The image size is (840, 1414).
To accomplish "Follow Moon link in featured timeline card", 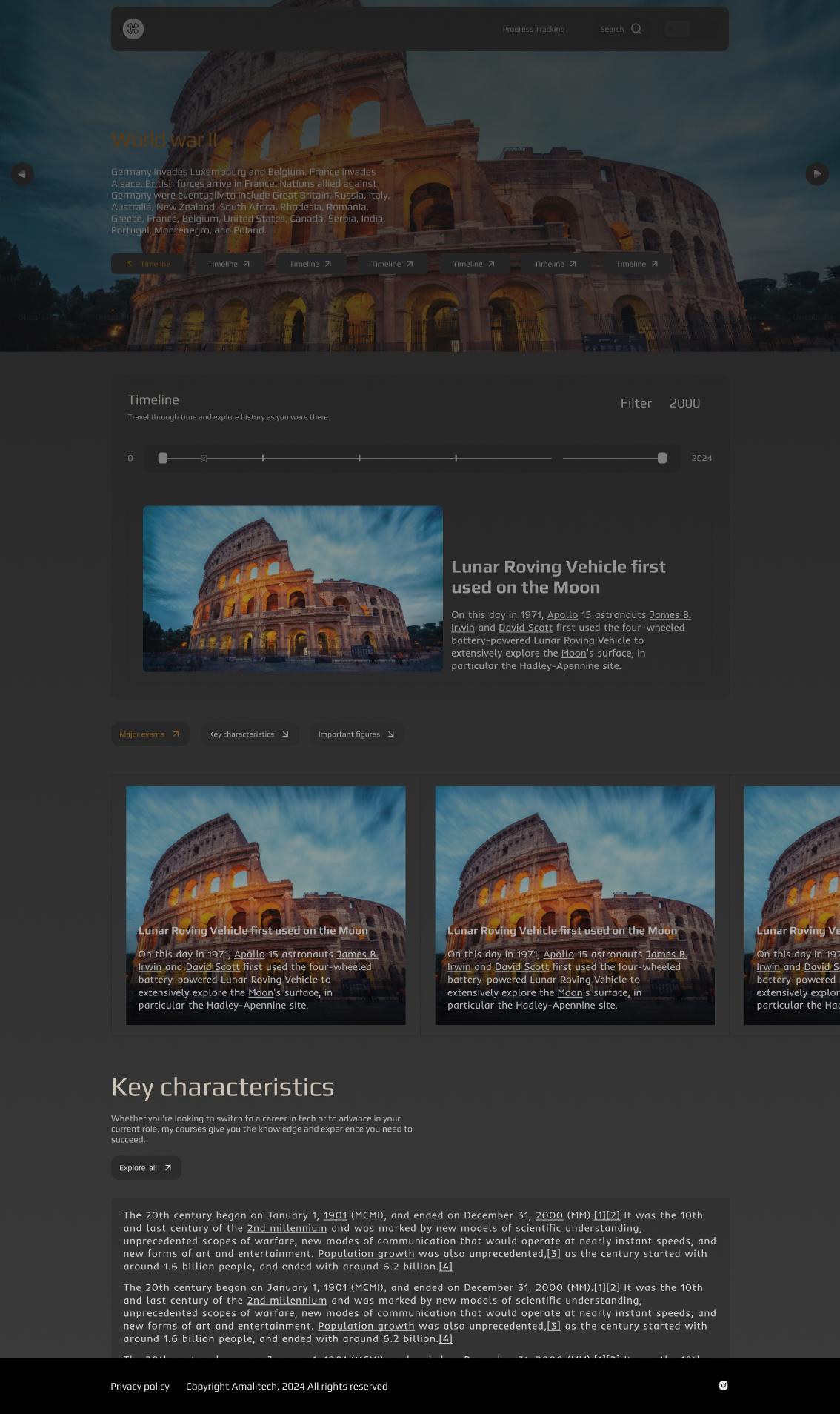I will point(574,654).
